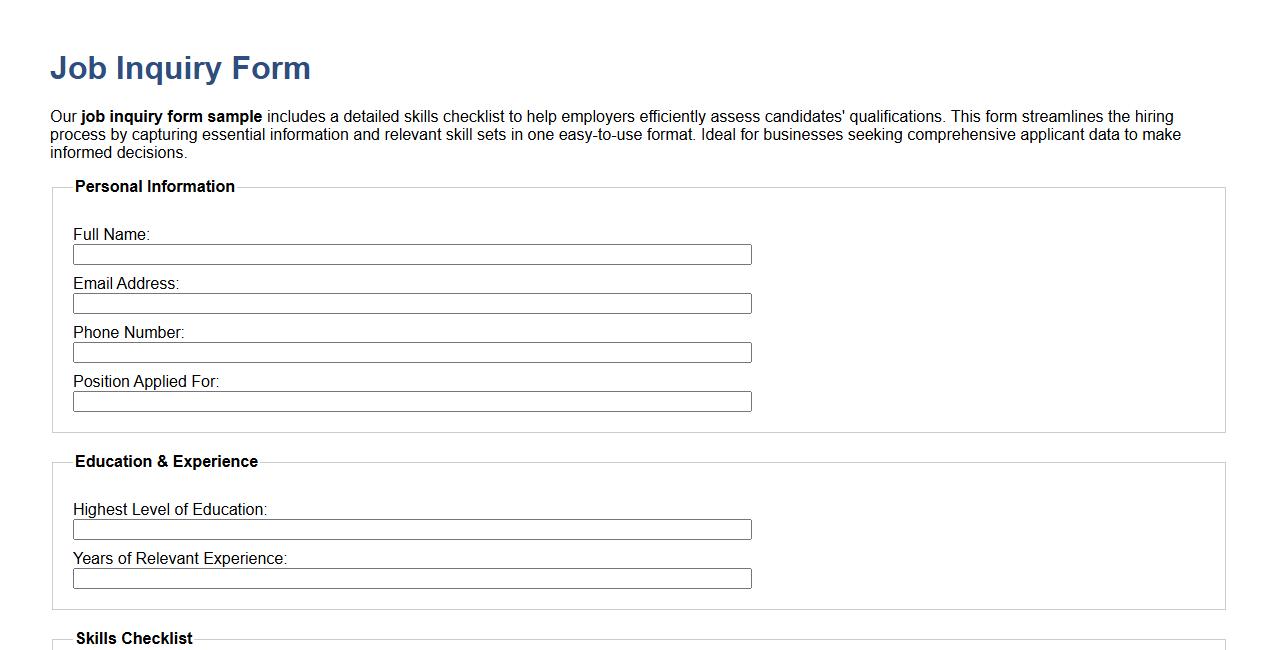Click the Years of Relevant Experience label
The width and height of the screenshot is (1278, 650).
180,558
